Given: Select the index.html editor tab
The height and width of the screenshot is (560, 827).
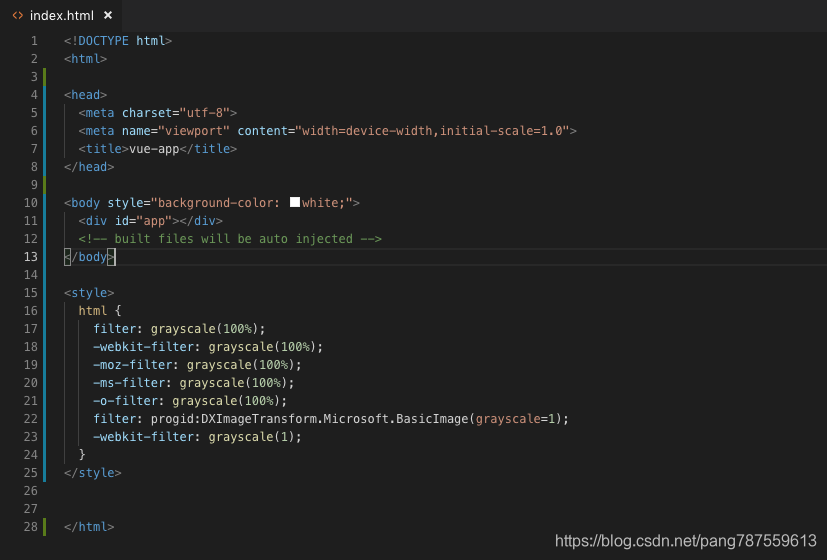Looking at the screenshot, I should 61,16.
